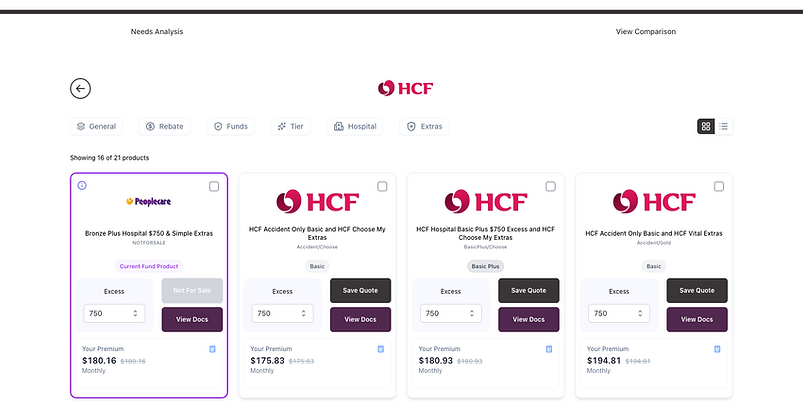The image size is (803, 406).
Task: Switch to list view layout icon
Action: 724,126
